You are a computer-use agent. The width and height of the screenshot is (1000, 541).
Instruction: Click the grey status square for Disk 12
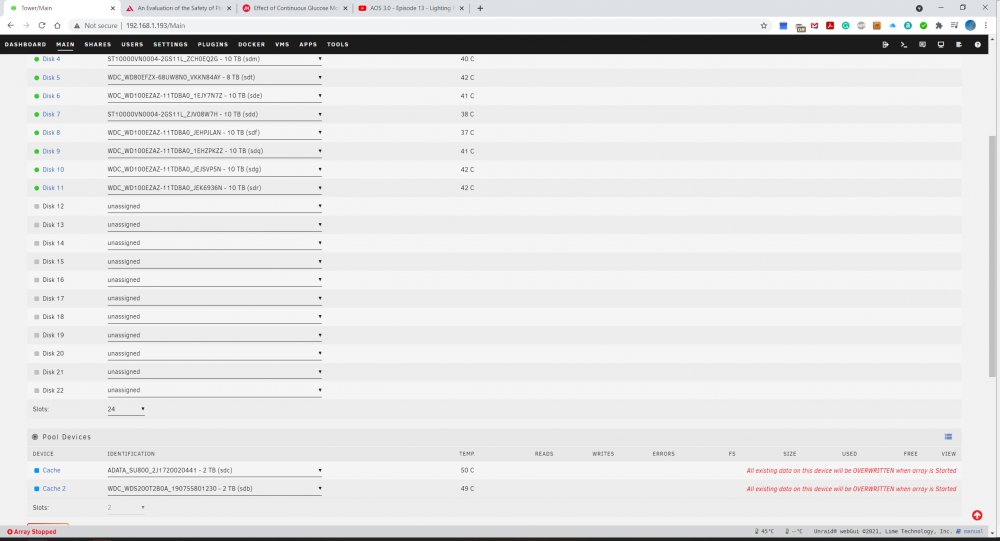pos(36,206)
